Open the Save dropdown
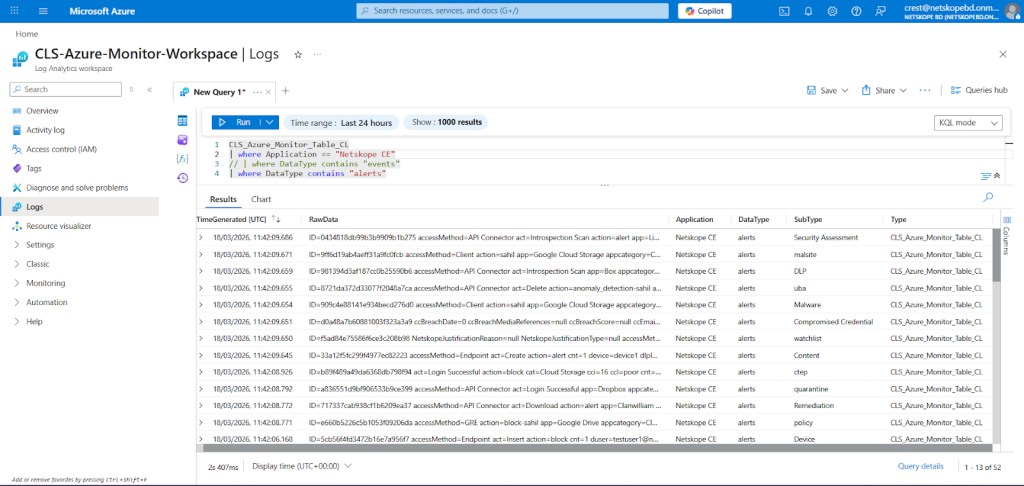 (827, 90)
